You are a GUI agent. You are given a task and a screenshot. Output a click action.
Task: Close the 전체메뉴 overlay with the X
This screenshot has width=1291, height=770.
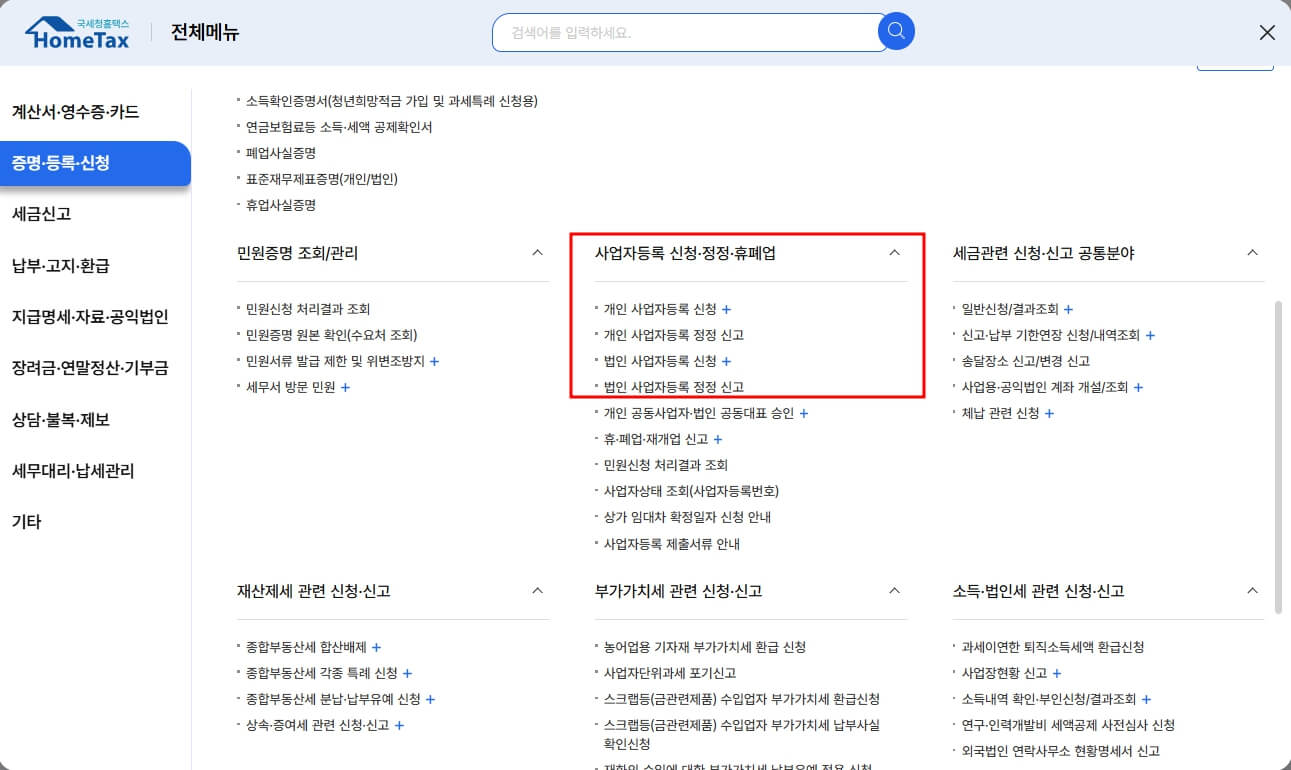(1267, 32)
